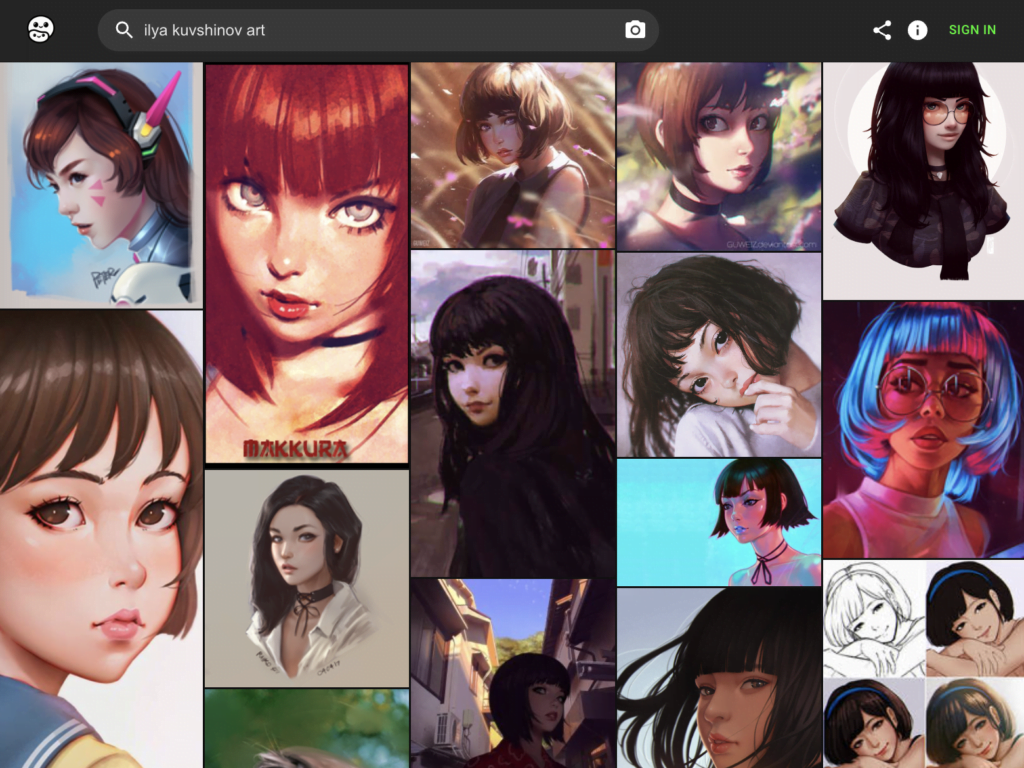Click the app logo face icon
Screen dimensions: 1024x768
(41, 30)
